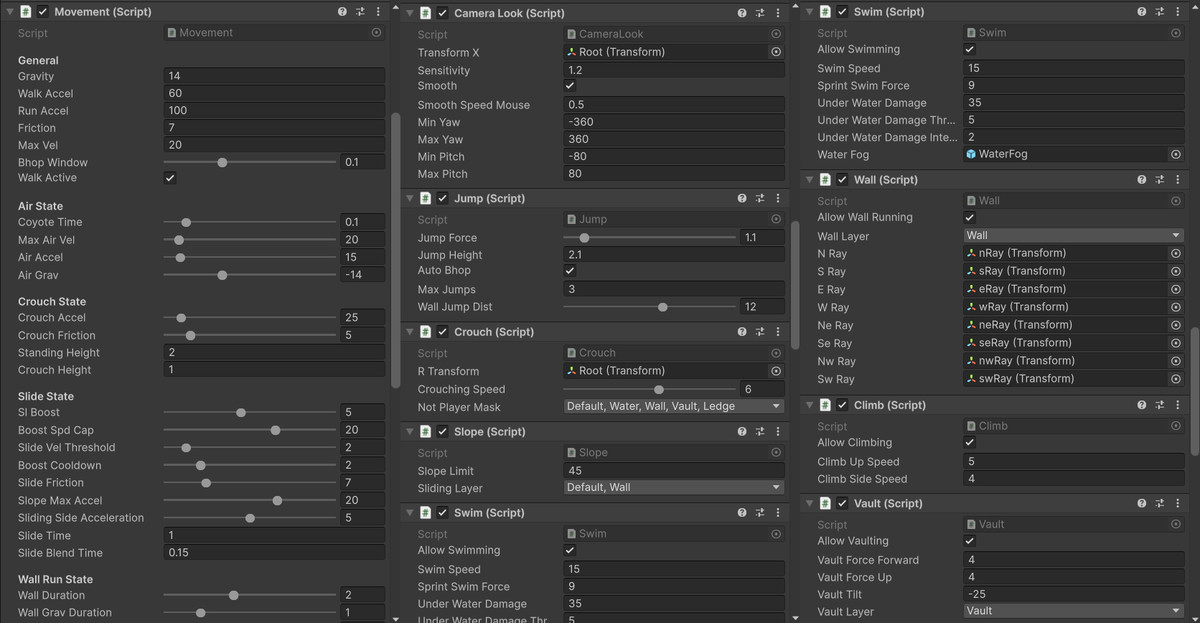Open Vault script more options menu

pyautogui.click(x=1176, y=504)
